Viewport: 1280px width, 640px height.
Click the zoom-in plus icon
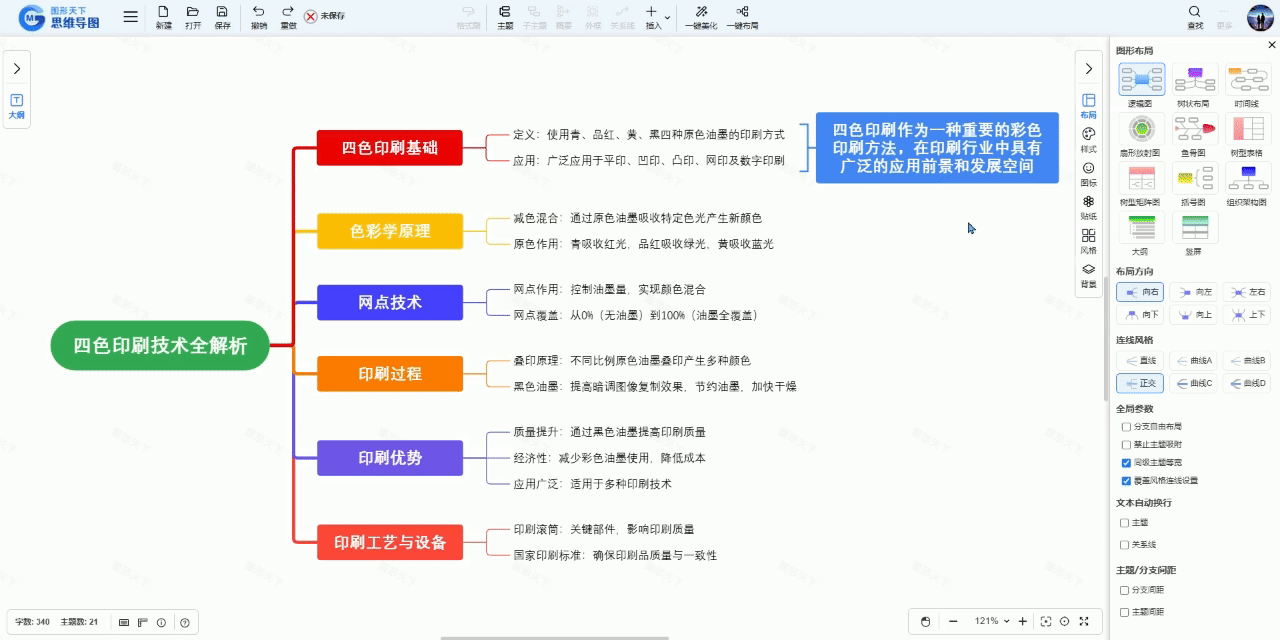pos(1023,621)
